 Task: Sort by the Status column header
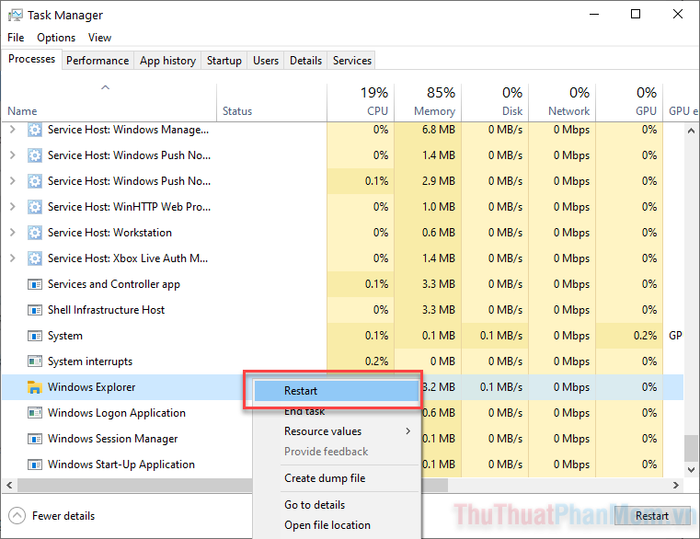(271, 103)
